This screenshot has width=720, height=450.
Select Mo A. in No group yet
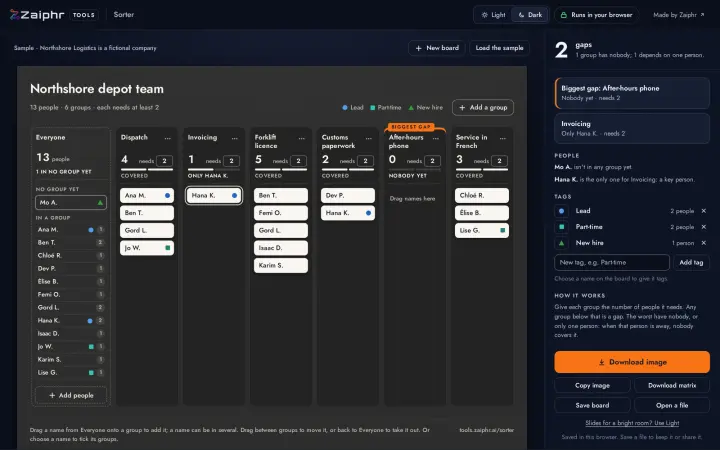[x=71, y=202]
